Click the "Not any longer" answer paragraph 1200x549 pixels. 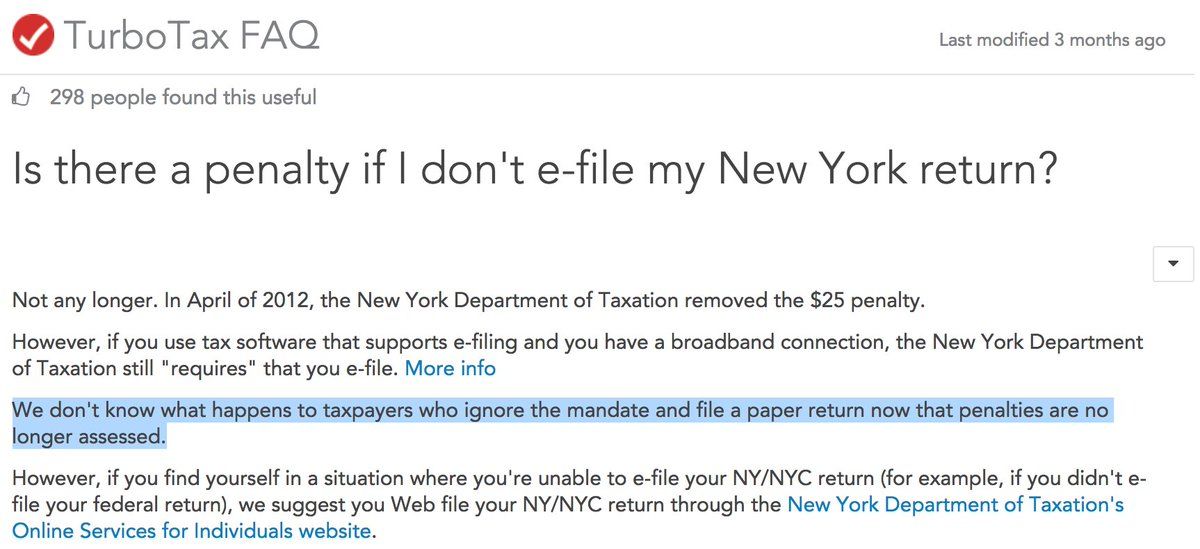point(60,299)
